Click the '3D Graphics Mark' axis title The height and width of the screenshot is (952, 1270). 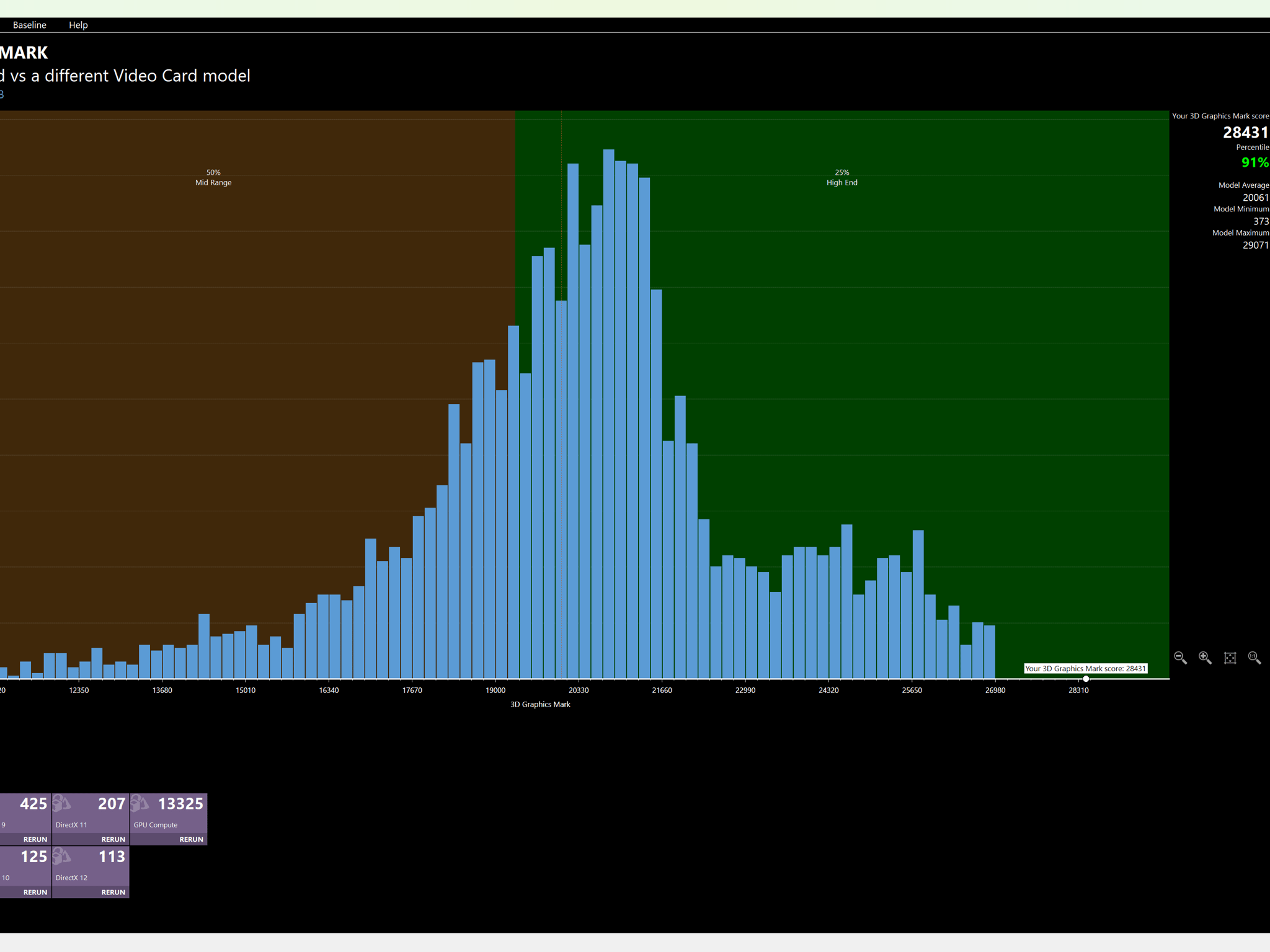[x=540, y=704]
